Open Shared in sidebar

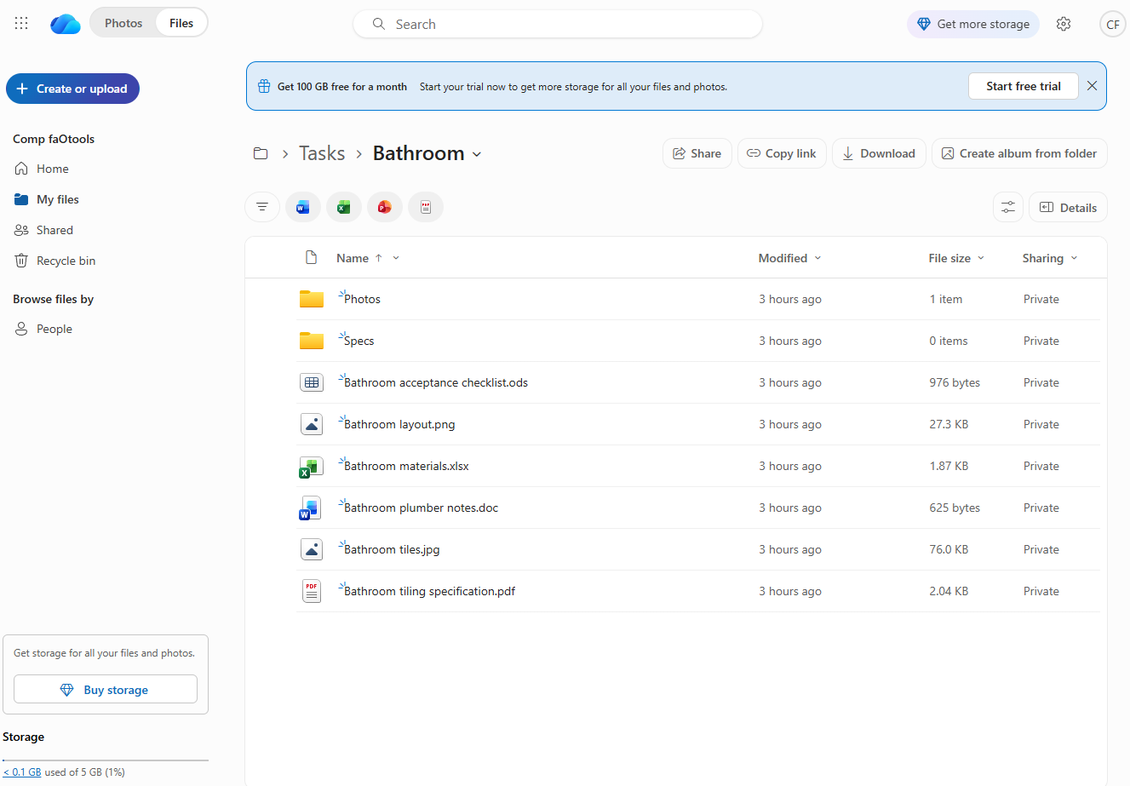coord(55,230)
